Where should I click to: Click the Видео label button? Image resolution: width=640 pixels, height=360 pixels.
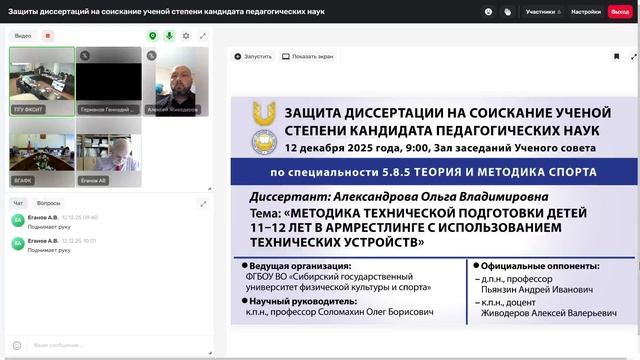tap(23, 36)
